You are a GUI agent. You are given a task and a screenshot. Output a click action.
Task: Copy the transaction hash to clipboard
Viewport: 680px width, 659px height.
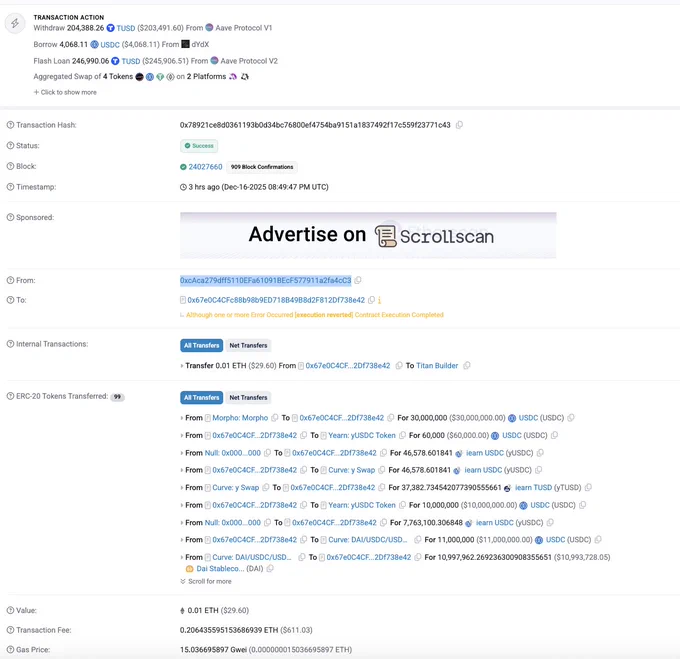coord(459,125)
